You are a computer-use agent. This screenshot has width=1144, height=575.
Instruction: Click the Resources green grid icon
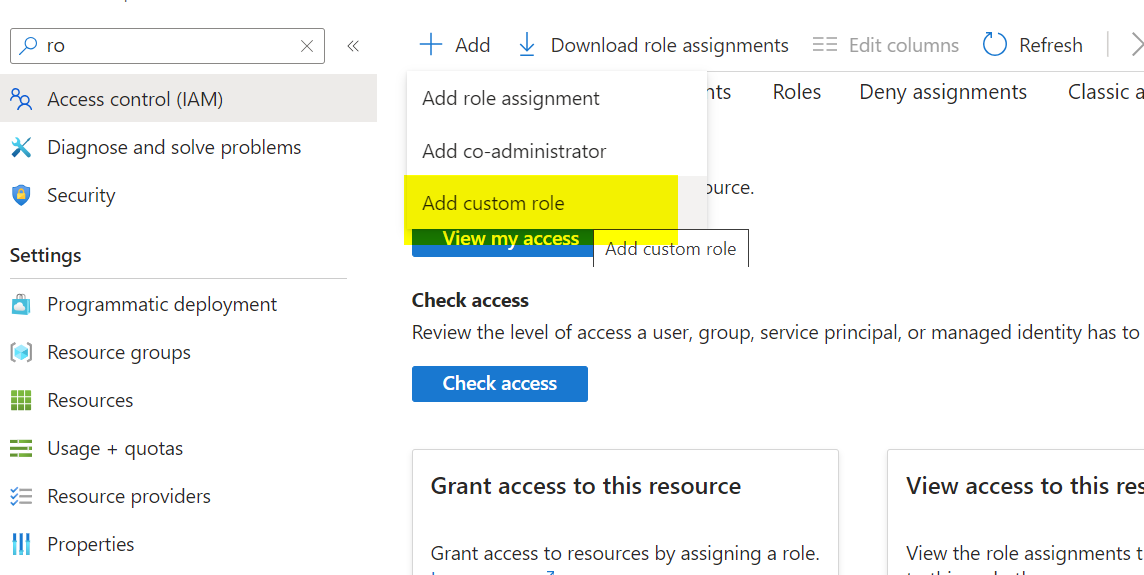(x=21, y=401)
